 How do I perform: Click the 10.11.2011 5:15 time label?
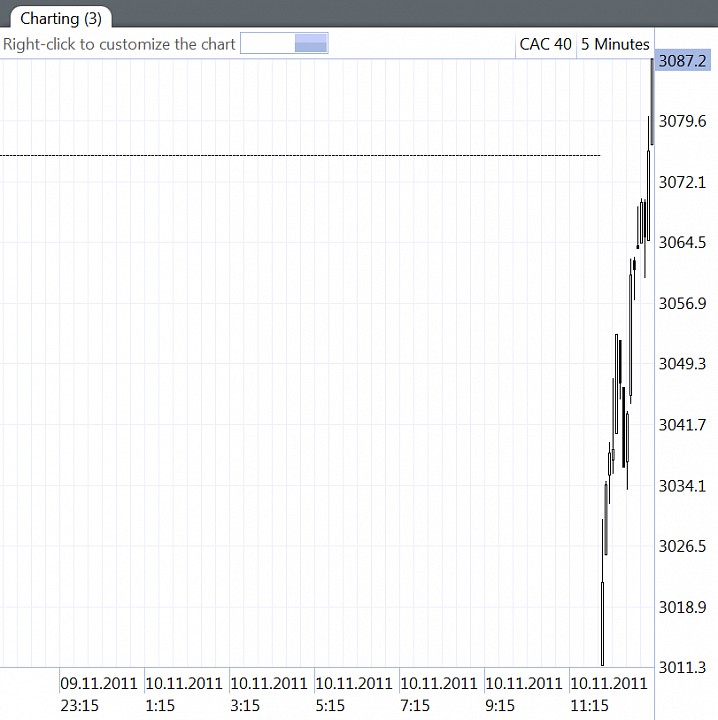353,694
